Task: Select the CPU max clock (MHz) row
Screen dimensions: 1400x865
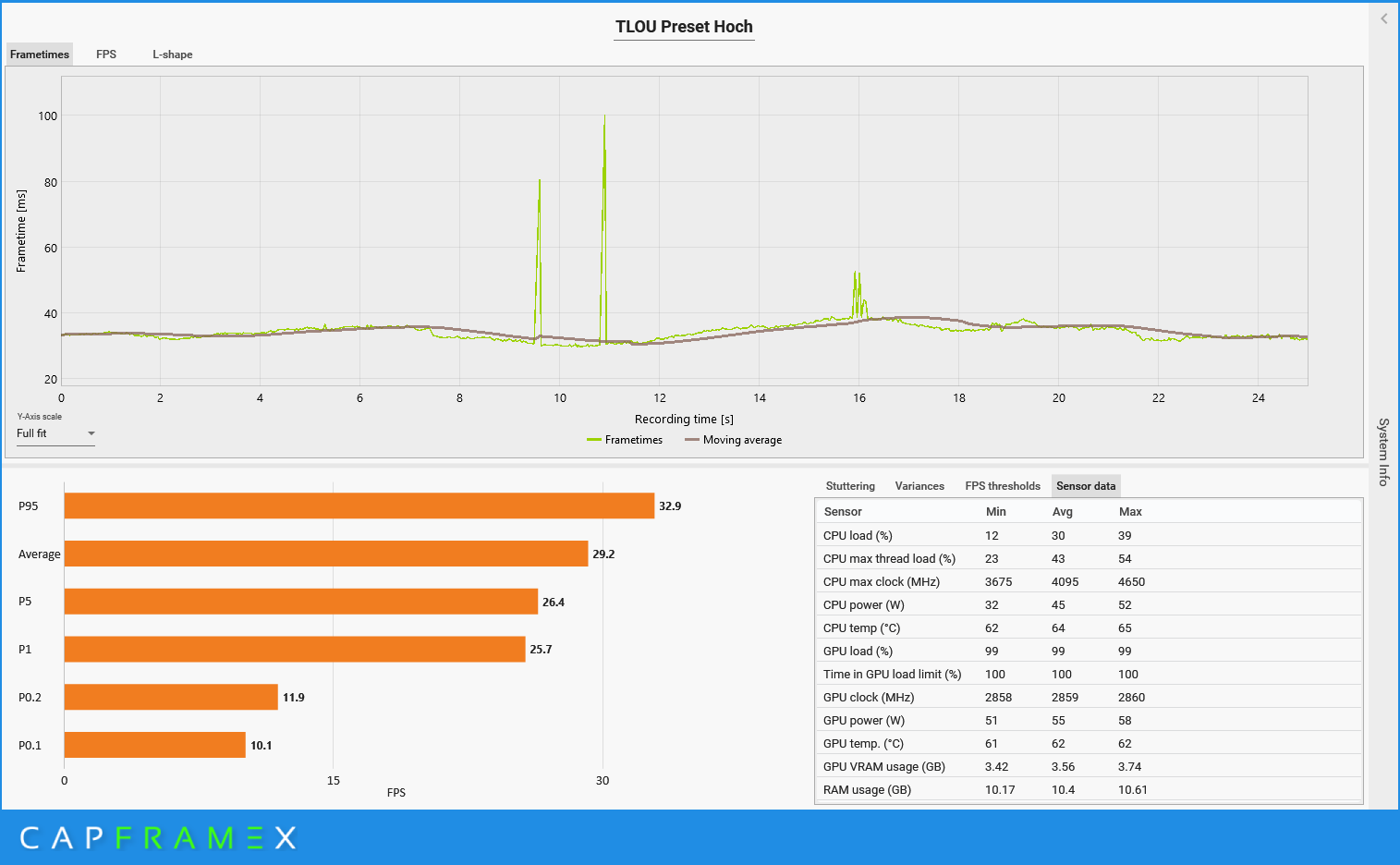Action: point(1089,581)
